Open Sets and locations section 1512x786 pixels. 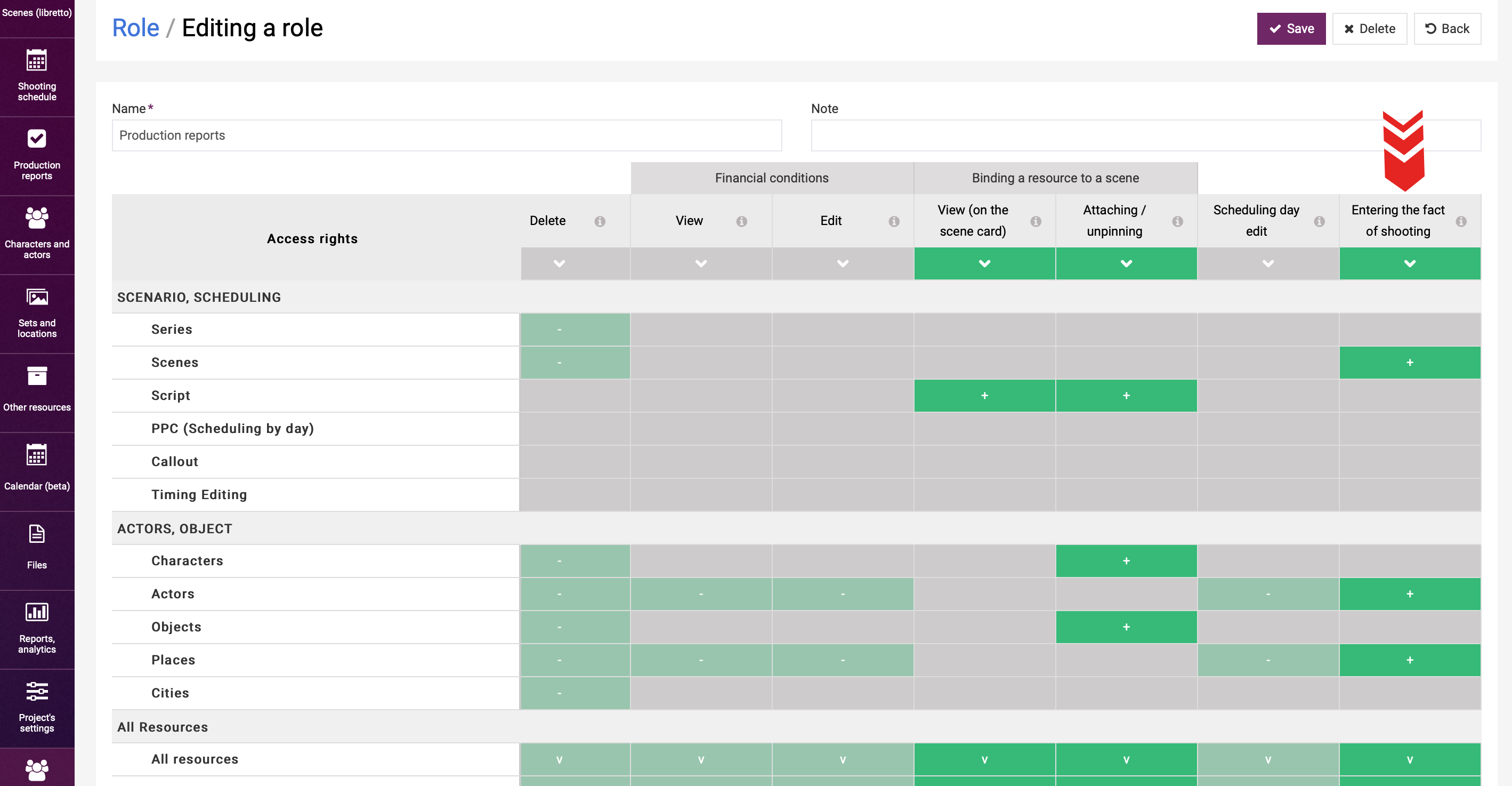coord(37,314)
